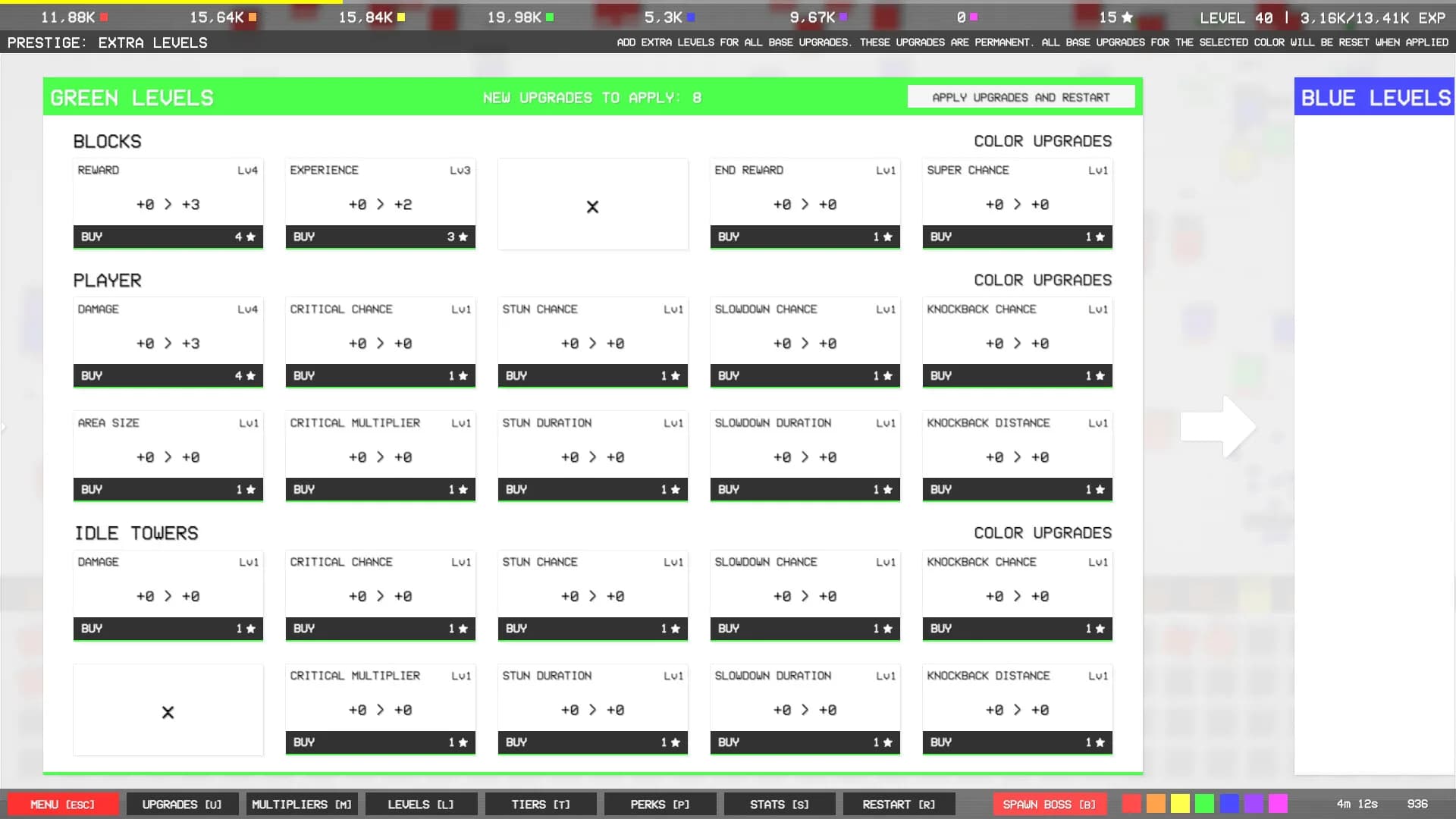Click the X placeholder card in Idle Towers
This screenshot has height=819, width=1456.
pos(168,711)
